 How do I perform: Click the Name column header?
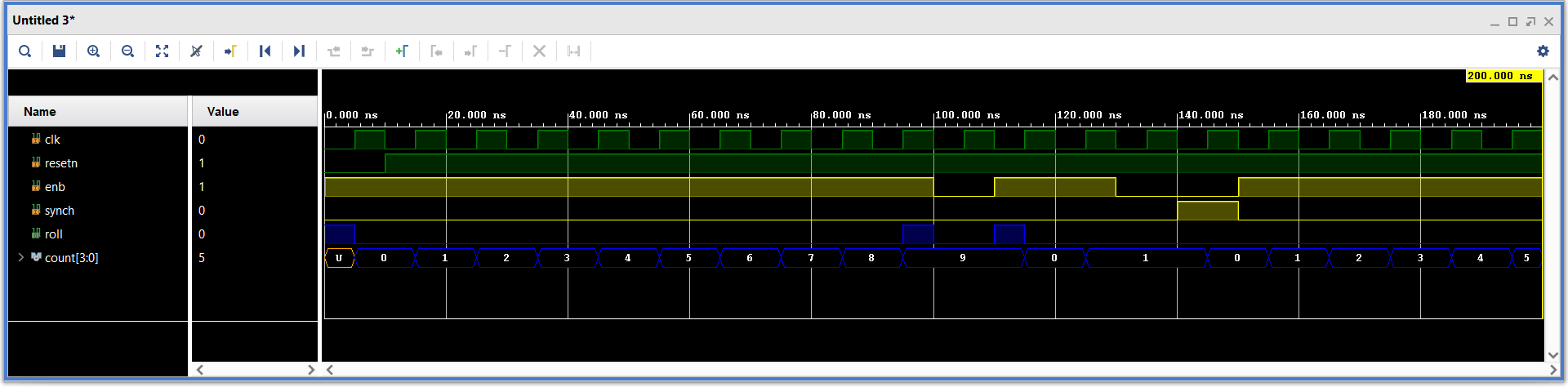click(x=98, y=111)
